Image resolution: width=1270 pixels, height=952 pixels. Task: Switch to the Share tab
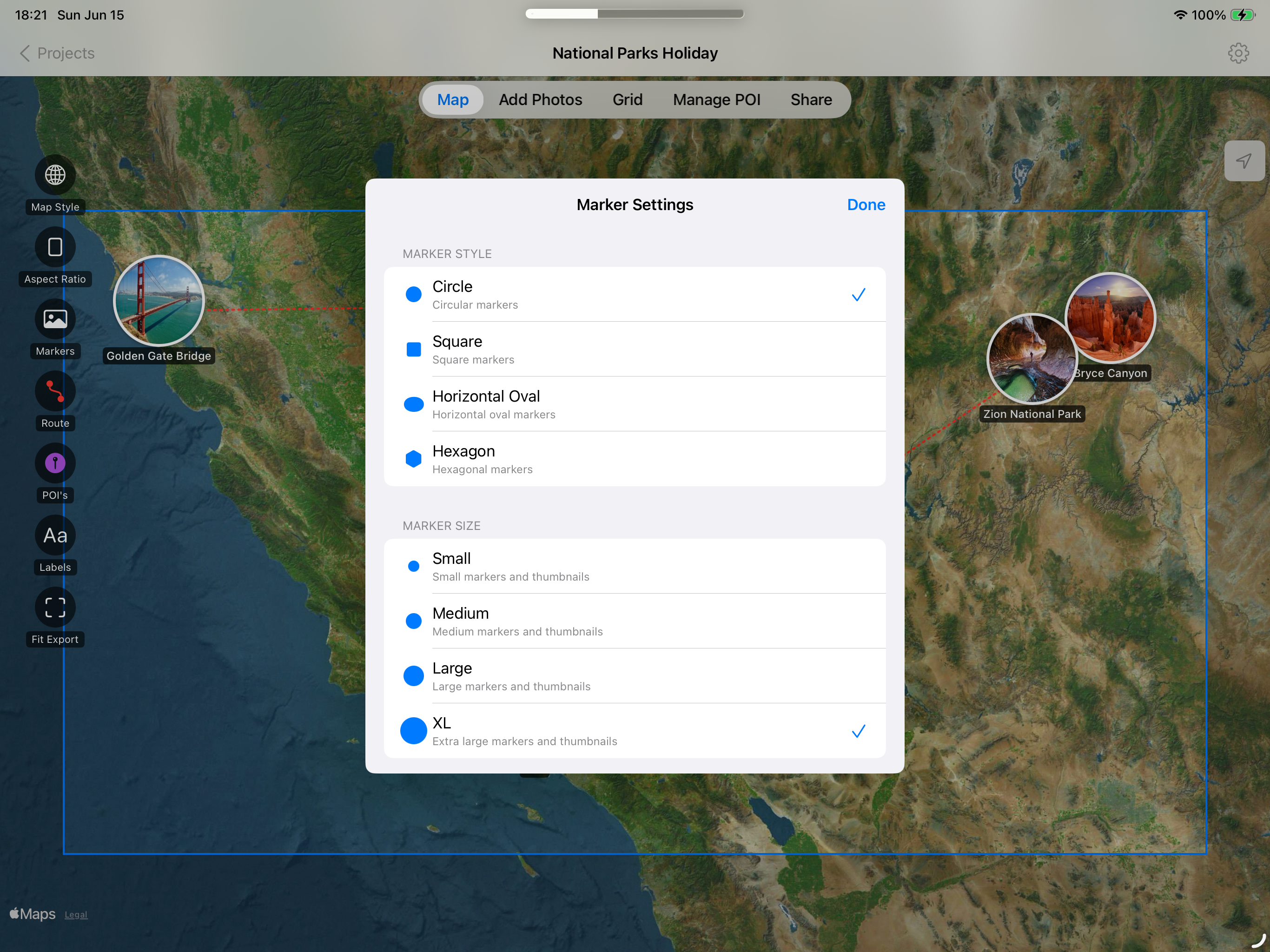[x=811, y=100]
